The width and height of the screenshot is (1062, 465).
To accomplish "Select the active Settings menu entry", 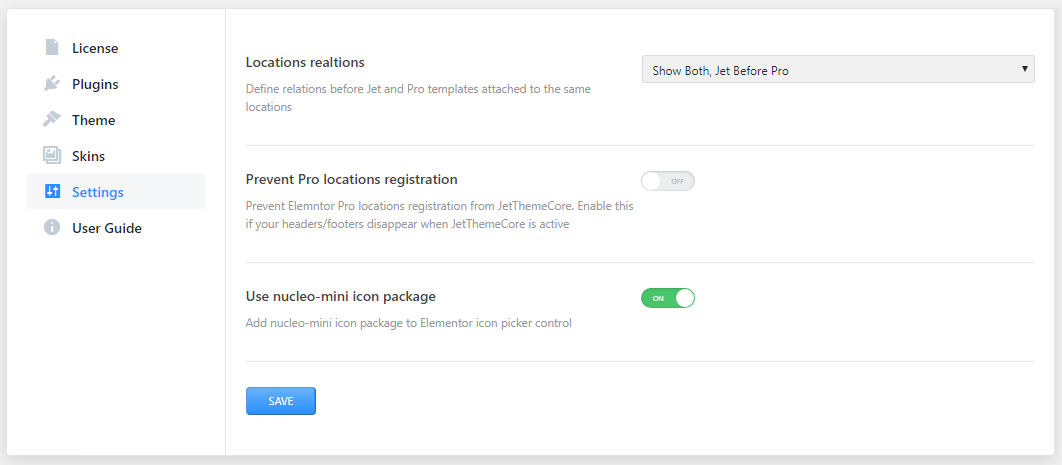I will click(x=116, y=192).
